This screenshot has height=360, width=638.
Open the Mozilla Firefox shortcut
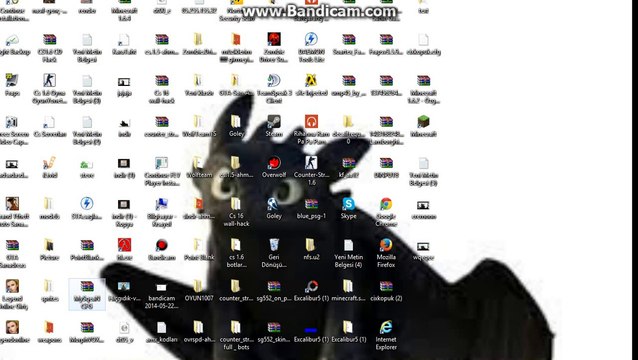tap(386, 253)
